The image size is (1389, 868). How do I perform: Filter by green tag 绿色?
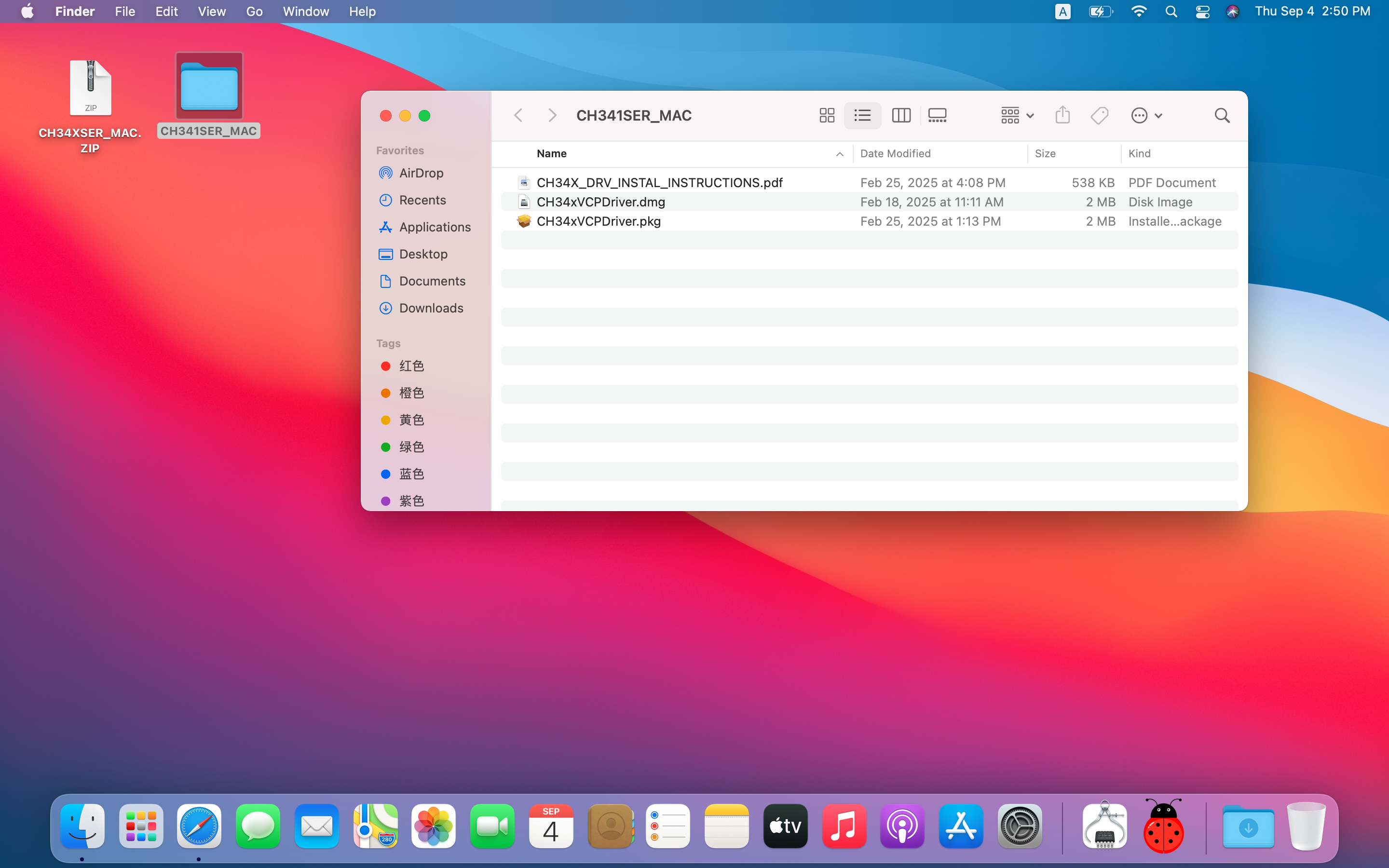[x=425, y=447]
